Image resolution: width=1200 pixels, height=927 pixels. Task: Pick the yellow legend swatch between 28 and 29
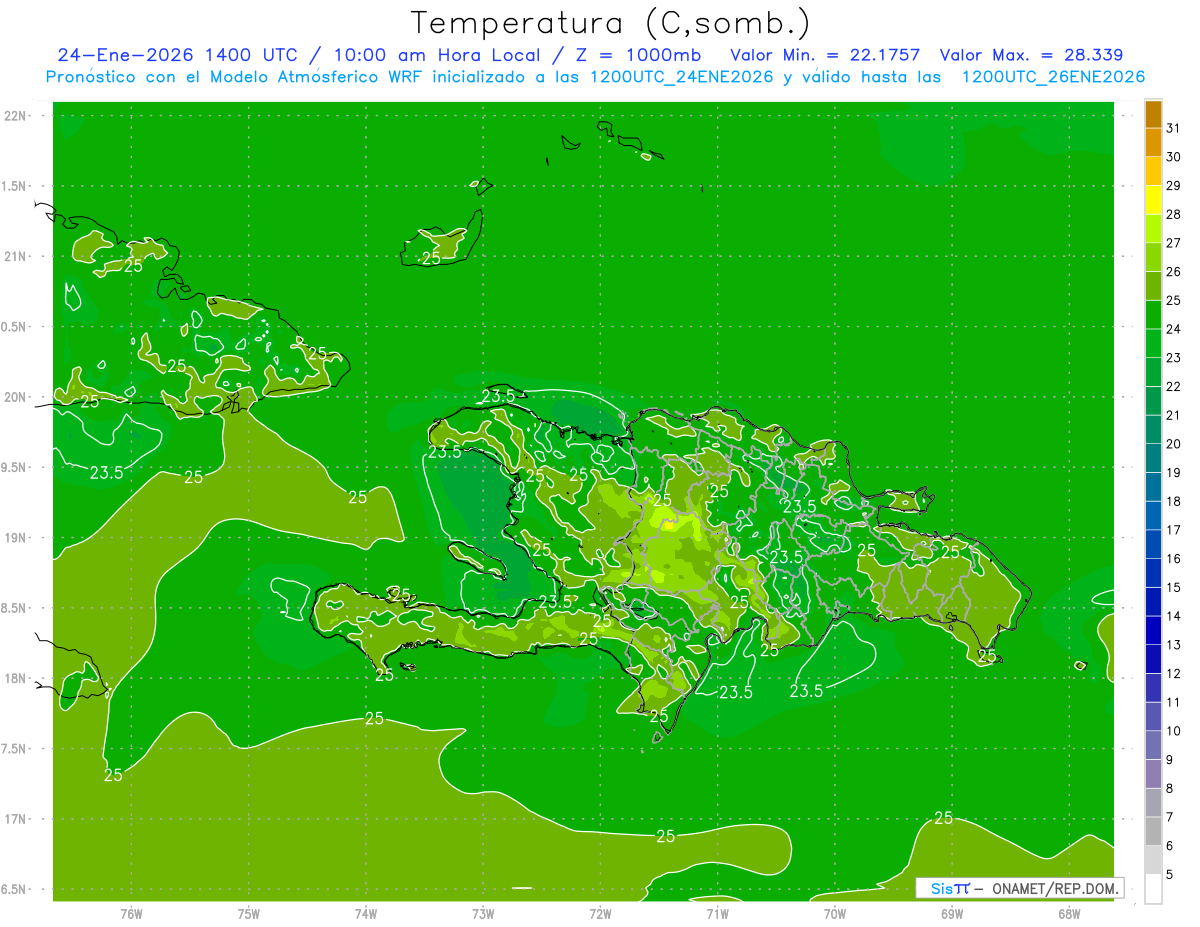click(x=1153, y=200)
